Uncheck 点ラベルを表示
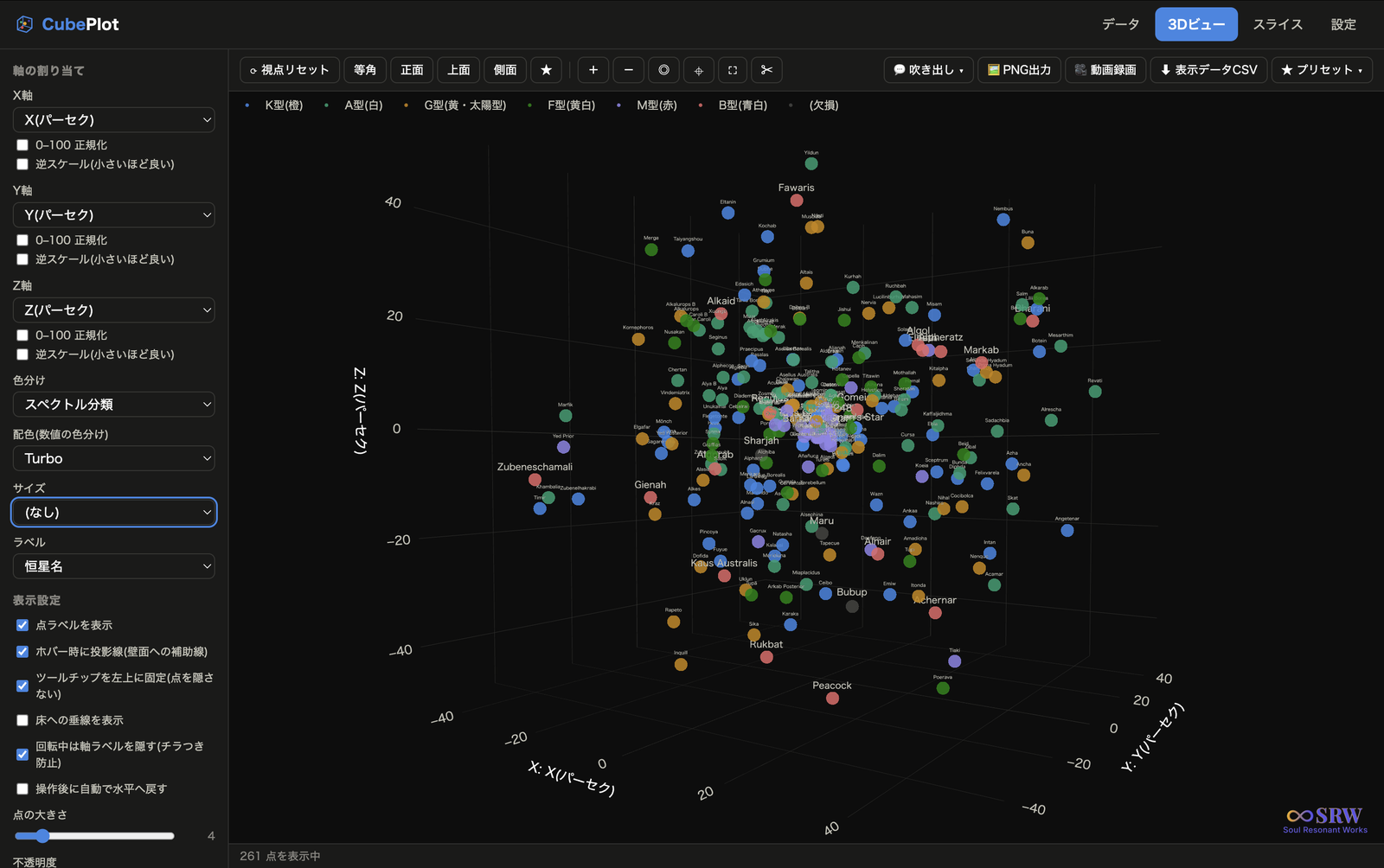 (22, 625)
